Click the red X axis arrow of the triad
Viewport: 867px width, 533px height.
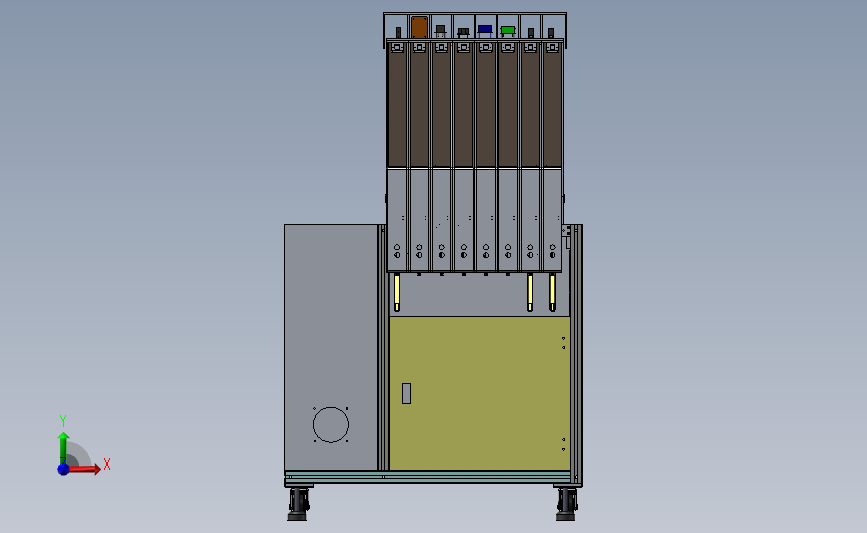83,469
